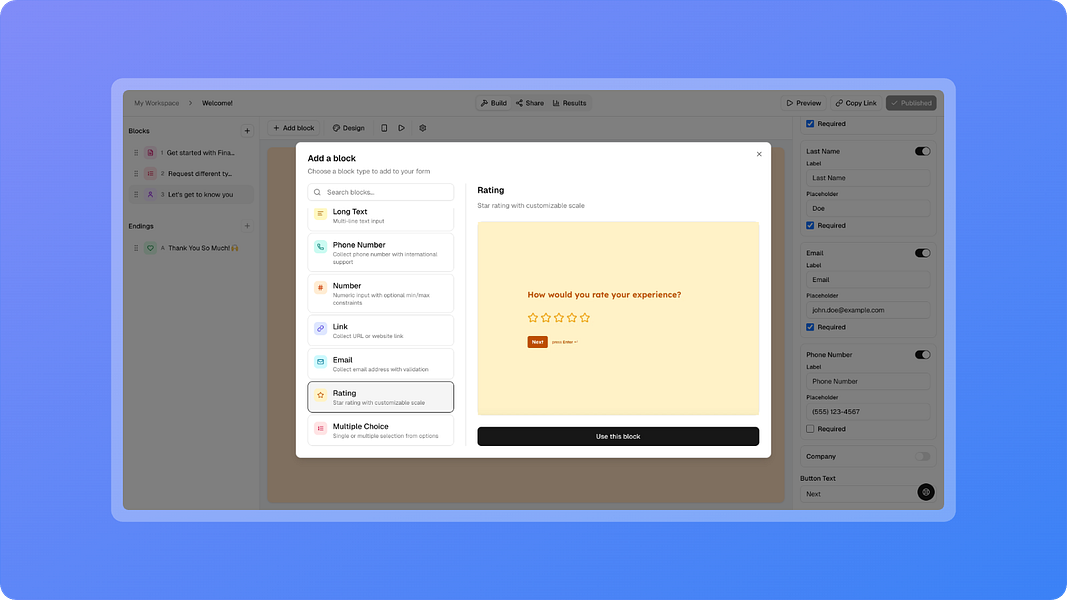Click the Multiple Choice block icon

click(321, 429)
